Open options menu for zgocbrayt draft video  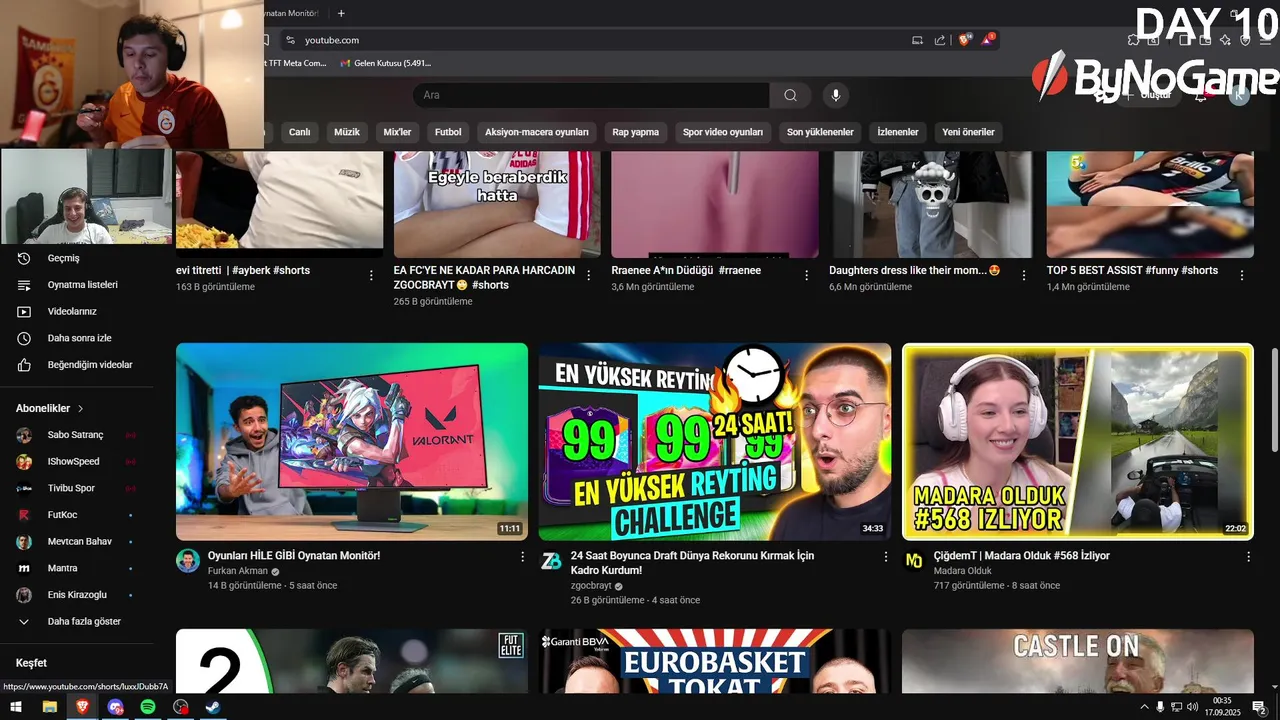tap(885, 557)
